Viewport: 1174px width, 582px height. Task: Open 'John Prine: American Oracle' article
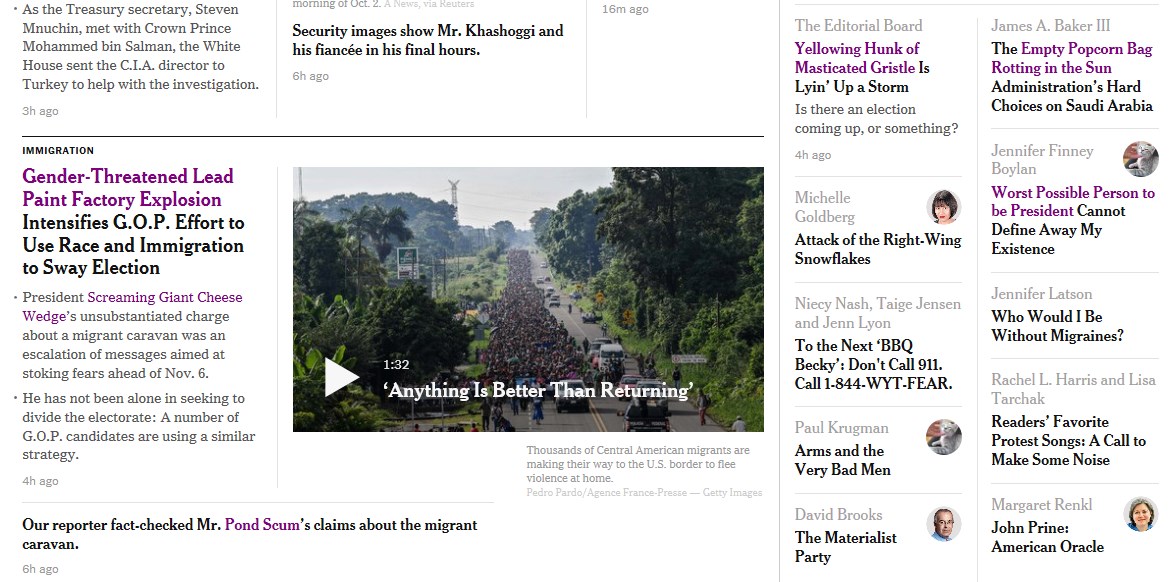coord(1047,538)
